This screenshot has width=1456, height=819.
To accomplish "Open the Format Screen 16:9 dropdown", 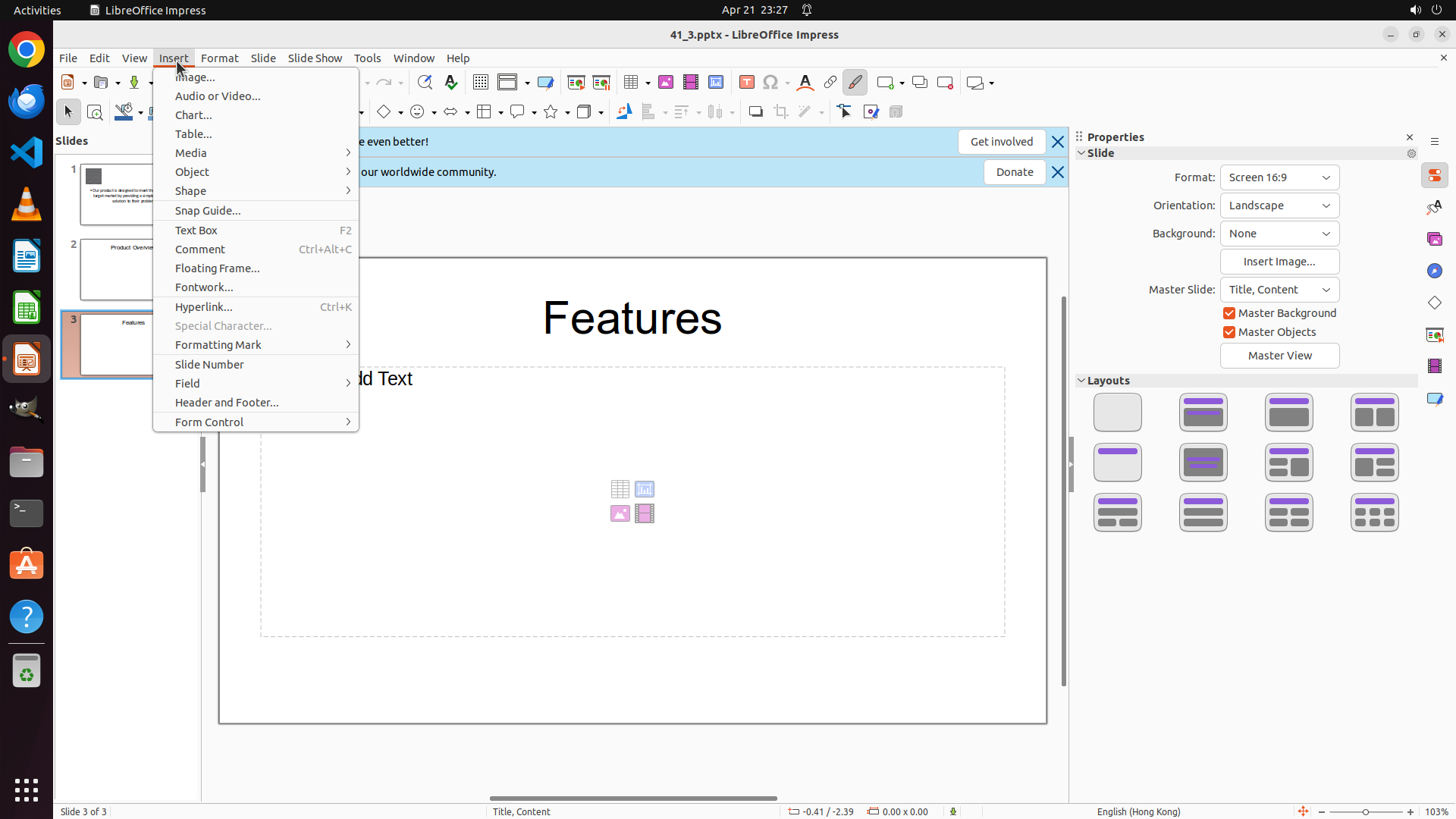I will [1279, 177].
